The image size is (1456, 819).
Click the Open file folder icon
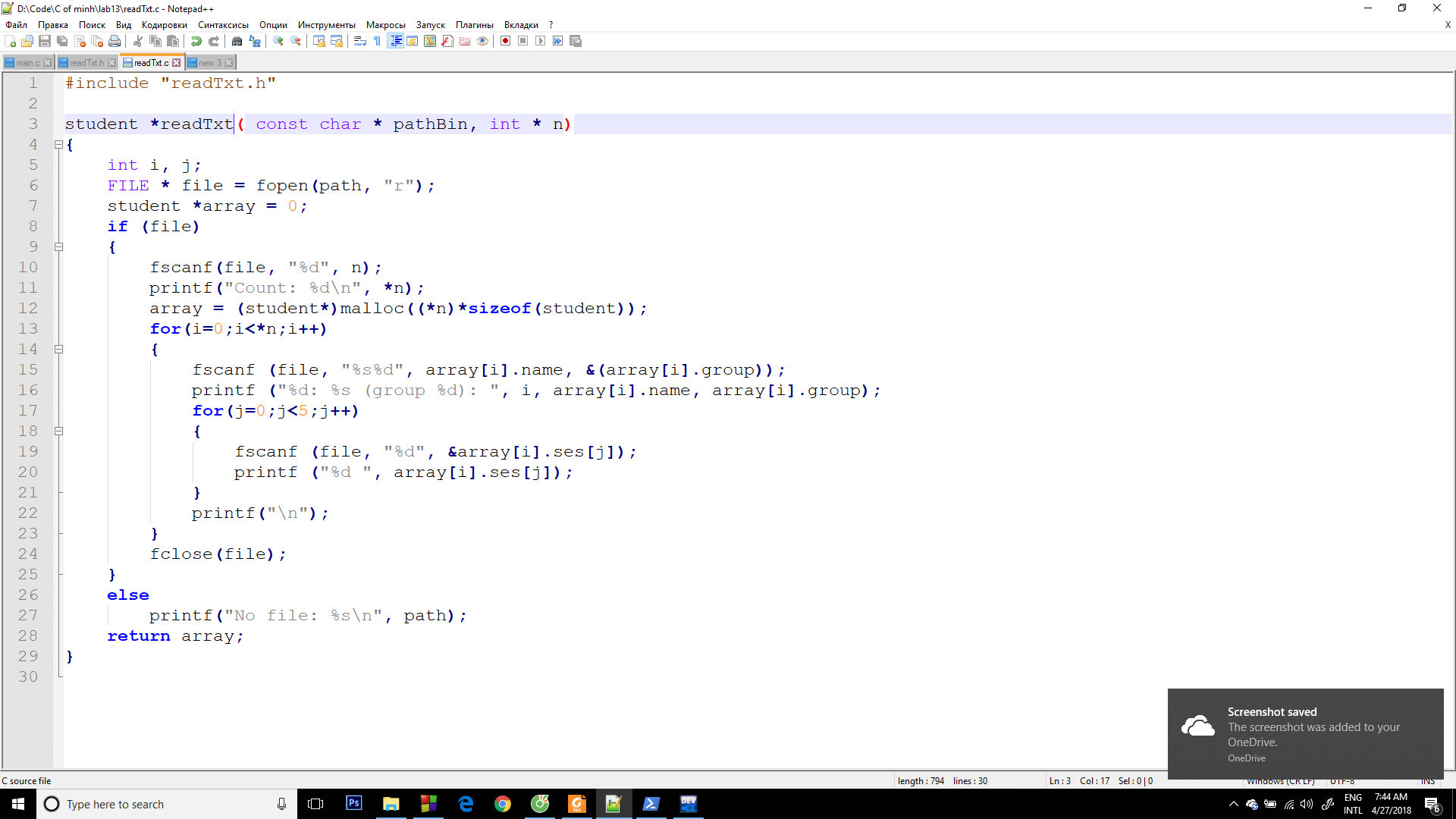tap(27, 41)
